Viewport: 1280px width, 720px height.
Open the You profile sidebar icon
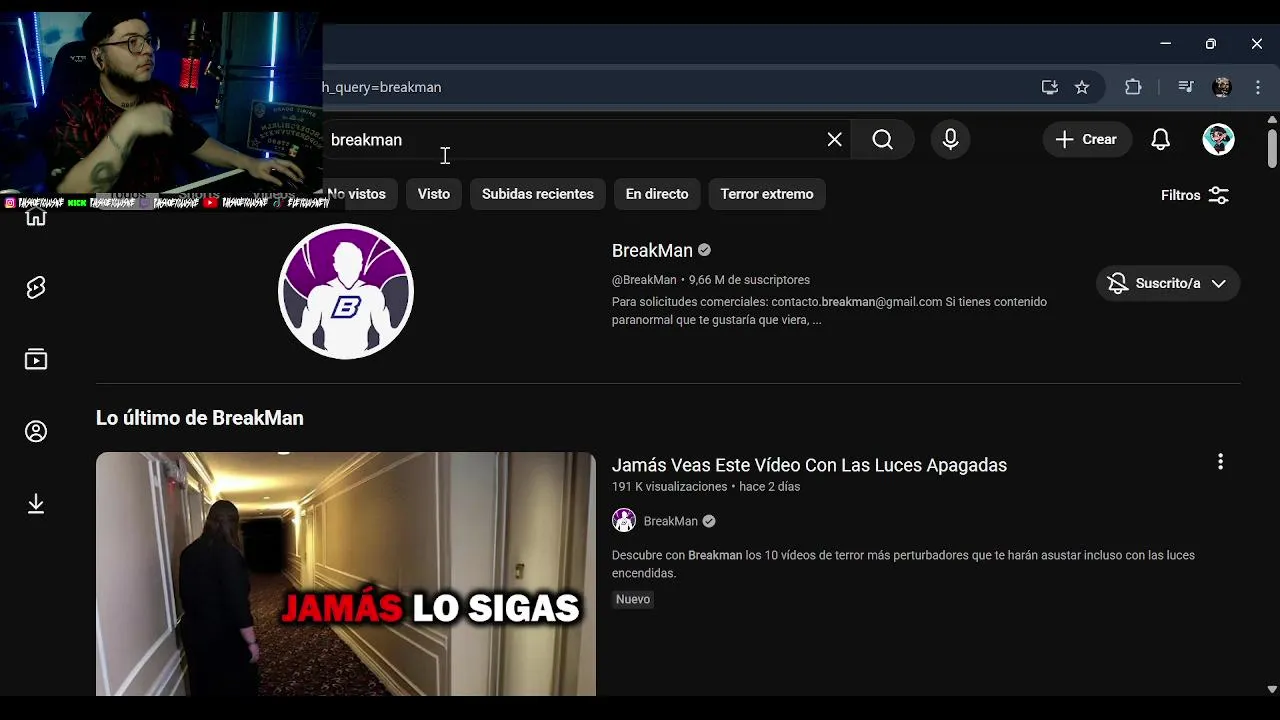(36, 432)
